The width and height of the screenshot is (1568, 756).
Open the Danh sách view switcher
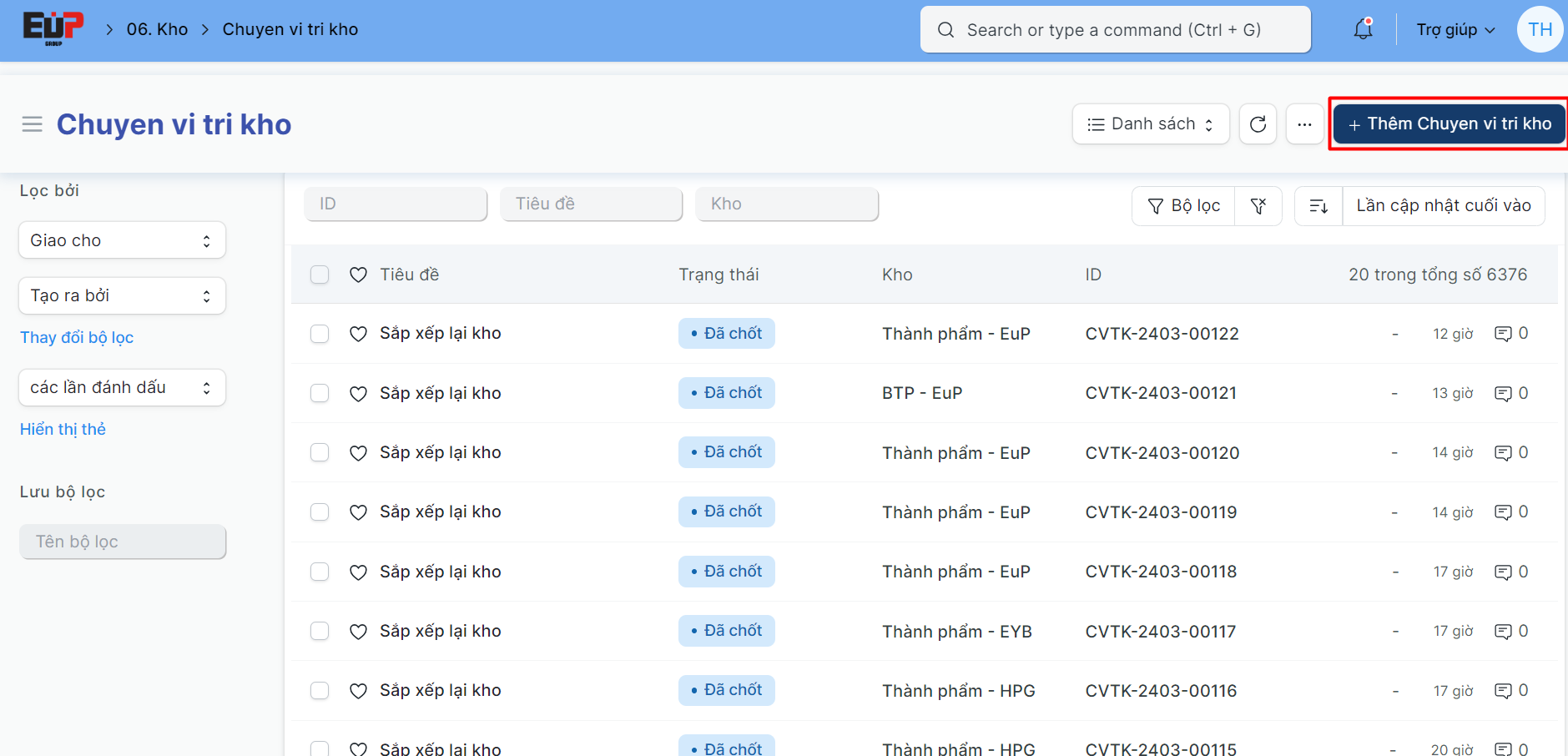1150,124
